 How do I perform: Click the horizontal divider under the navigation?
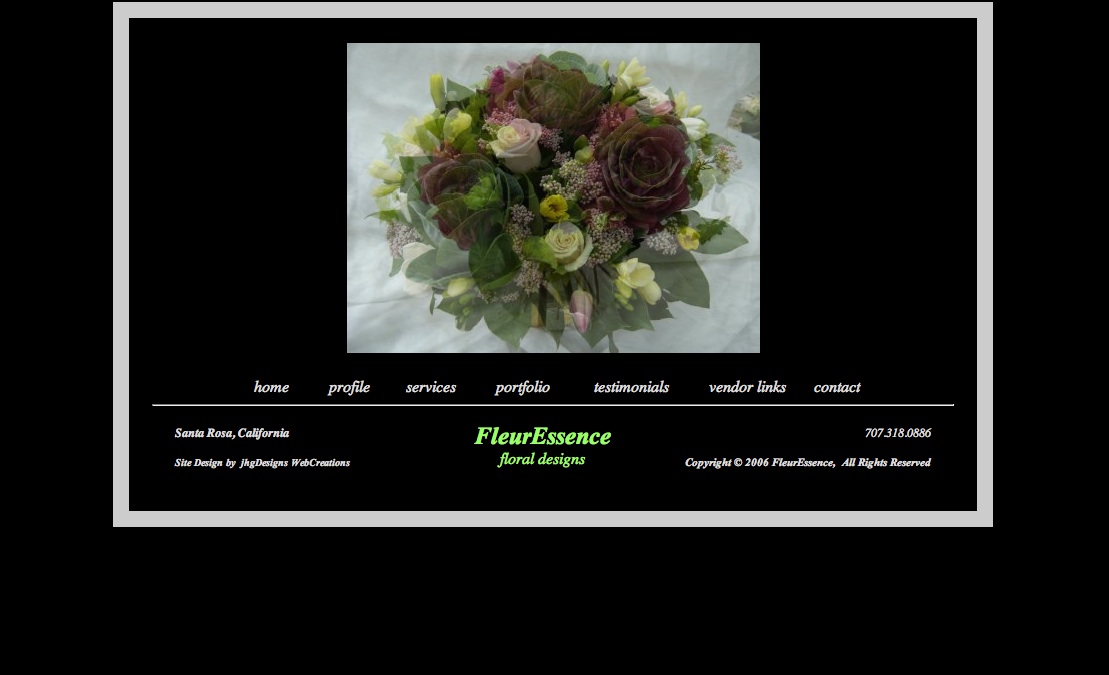(x=553, y=404)
